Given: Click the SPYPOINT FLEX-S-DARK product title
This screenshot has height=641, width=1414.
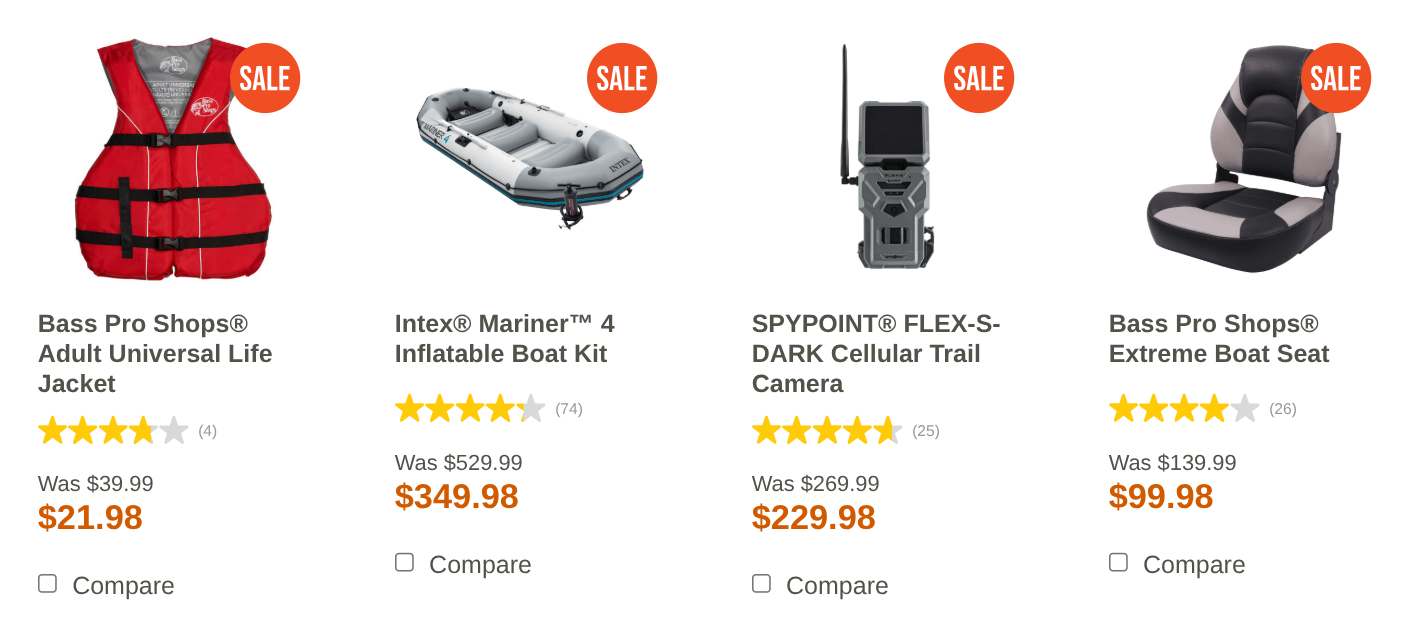Looking at the screenshot, I should click(x=875, y=353).
